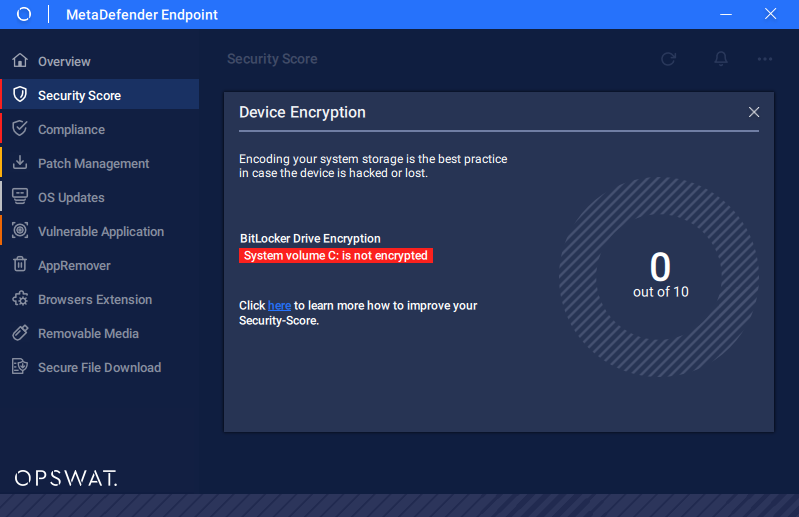
Task: Select the Security Score shield icon
Action: (x=20, y=94)
